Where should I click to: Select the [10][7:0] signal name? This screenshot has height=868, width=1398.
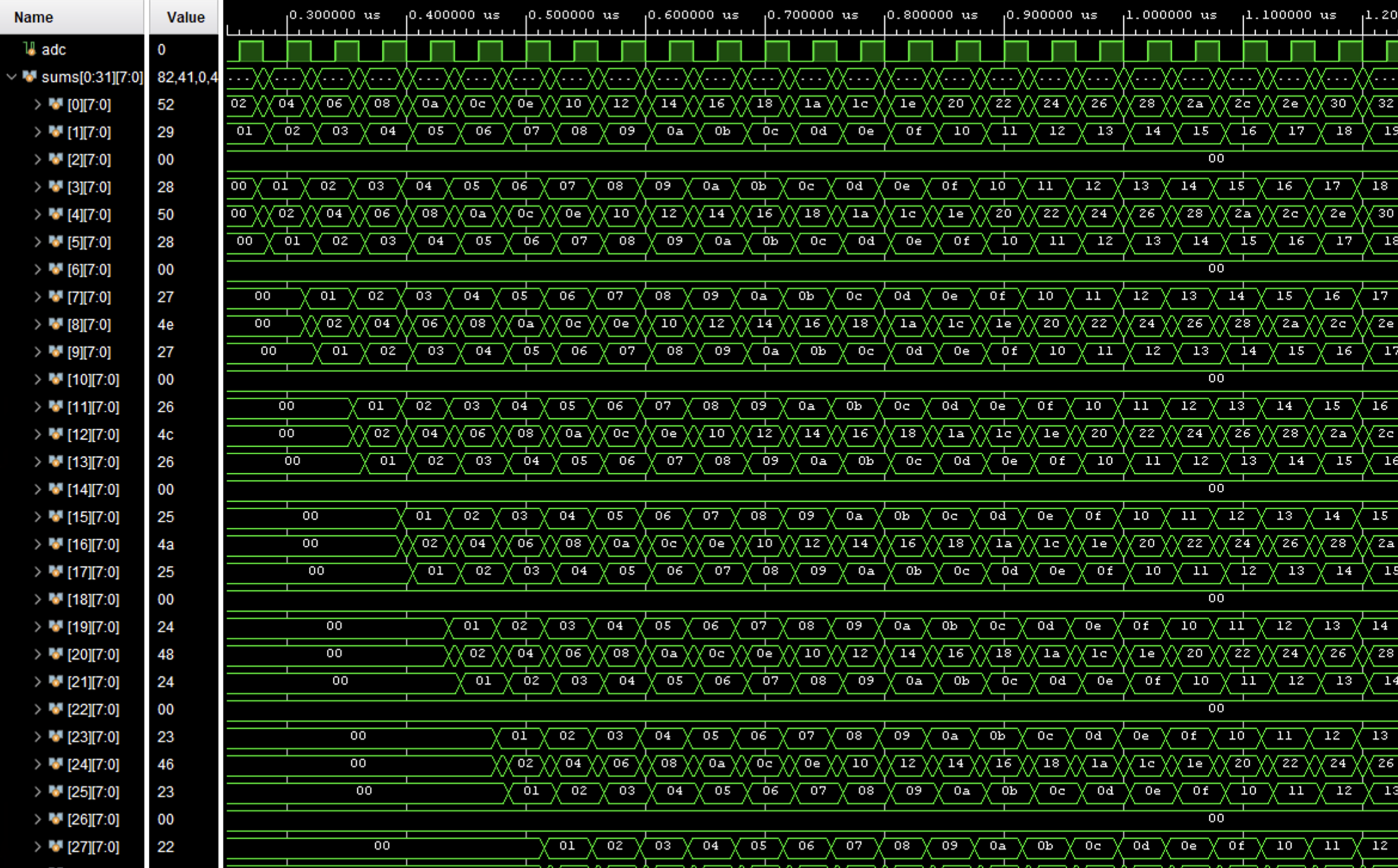[93, 379]
